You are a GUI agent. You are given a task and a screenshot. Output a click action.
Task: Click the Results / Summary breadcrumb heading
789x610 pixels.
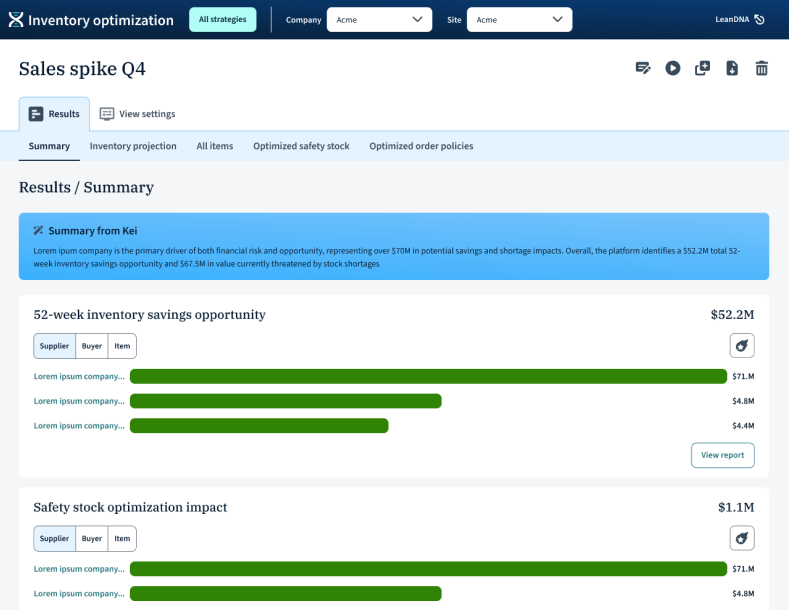(86, 187)
